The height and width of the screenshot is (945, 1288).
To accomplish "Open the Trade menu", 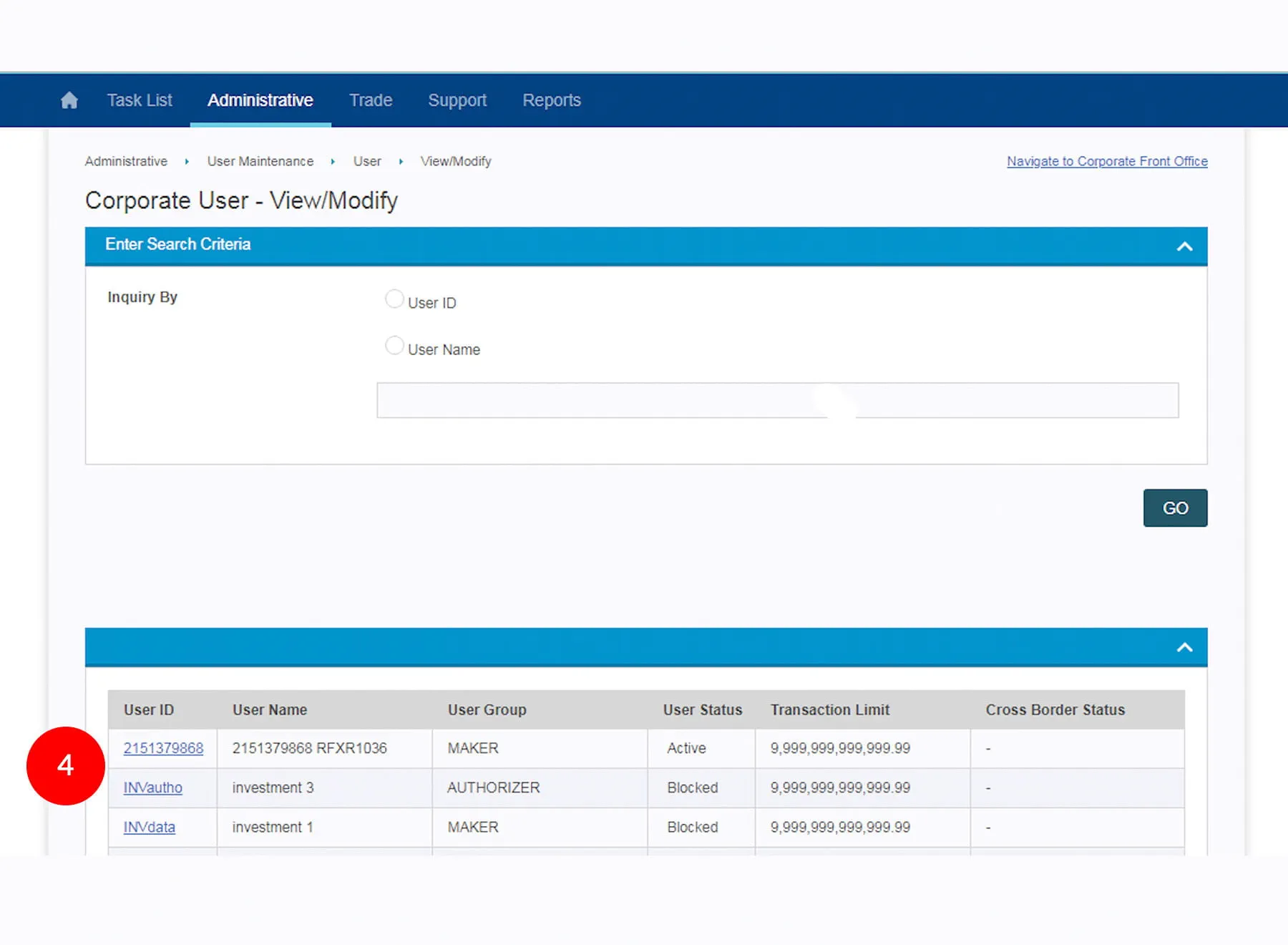I will [x=371, y=100].
